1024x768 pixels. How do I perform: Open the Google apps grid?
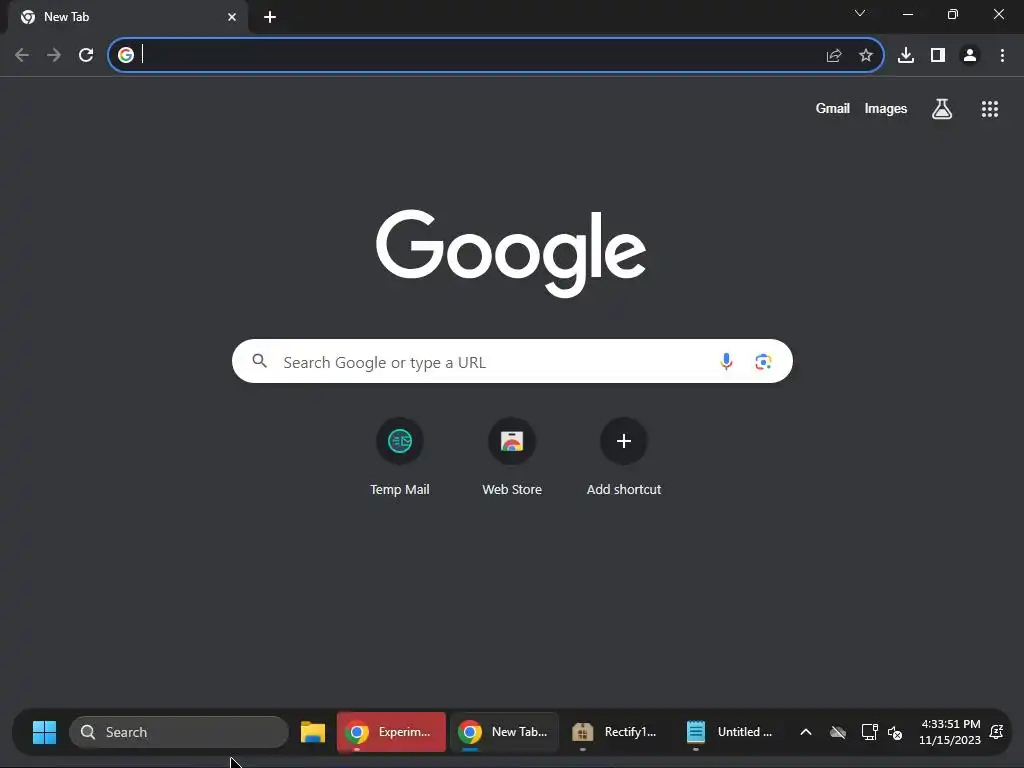point(990,109)
